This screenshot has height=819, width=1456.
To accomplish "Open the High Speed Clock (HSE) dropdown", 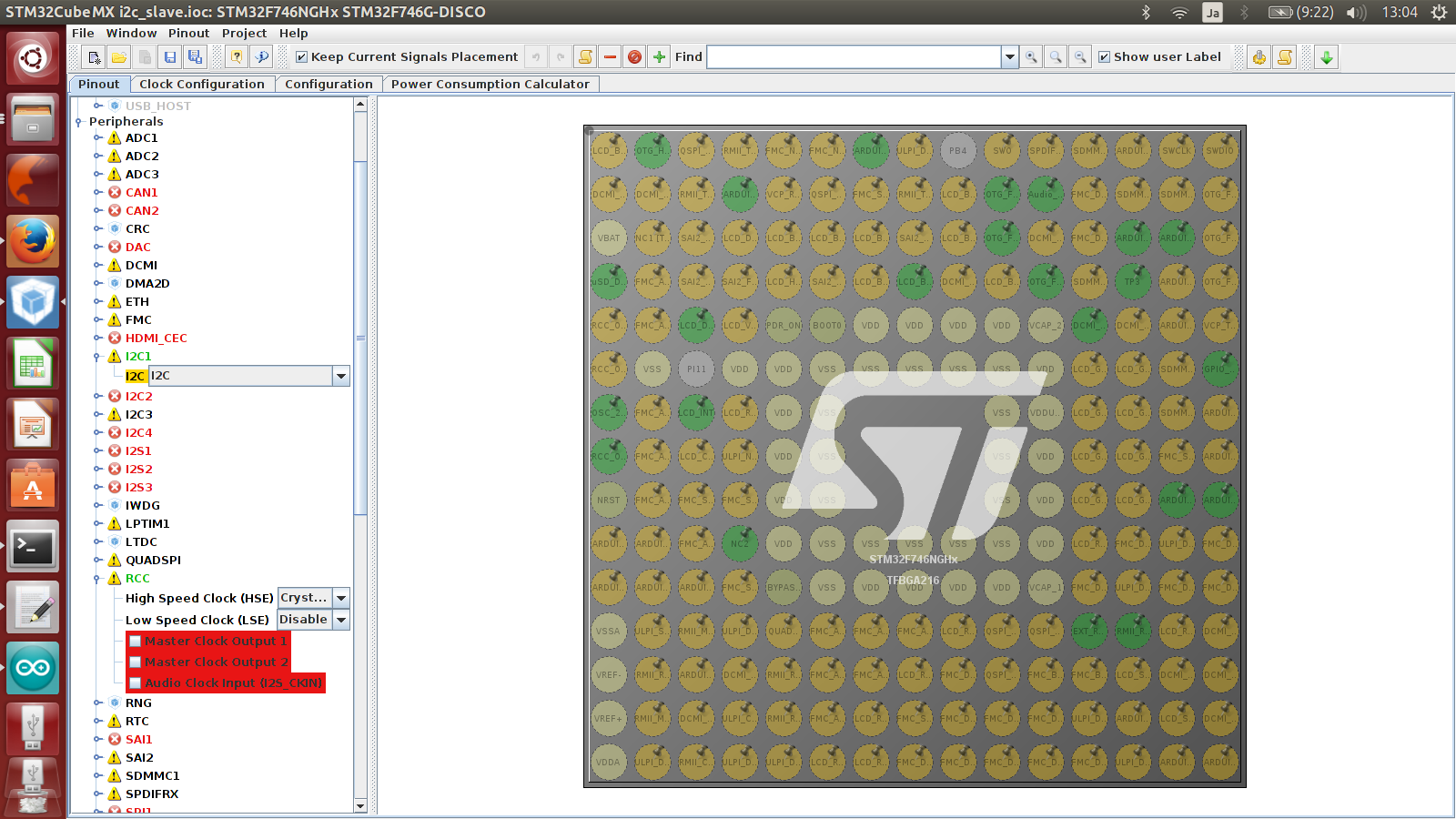I will tap(341, 598).
